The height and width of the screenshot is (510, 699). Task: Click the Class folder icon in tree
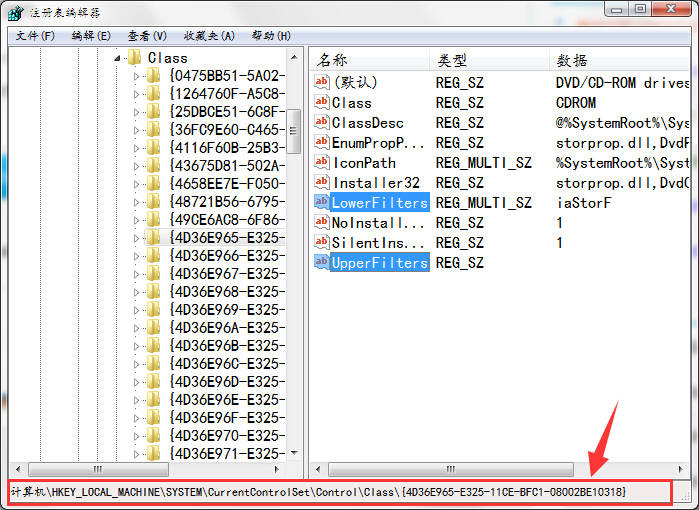(x=135, y=58)
